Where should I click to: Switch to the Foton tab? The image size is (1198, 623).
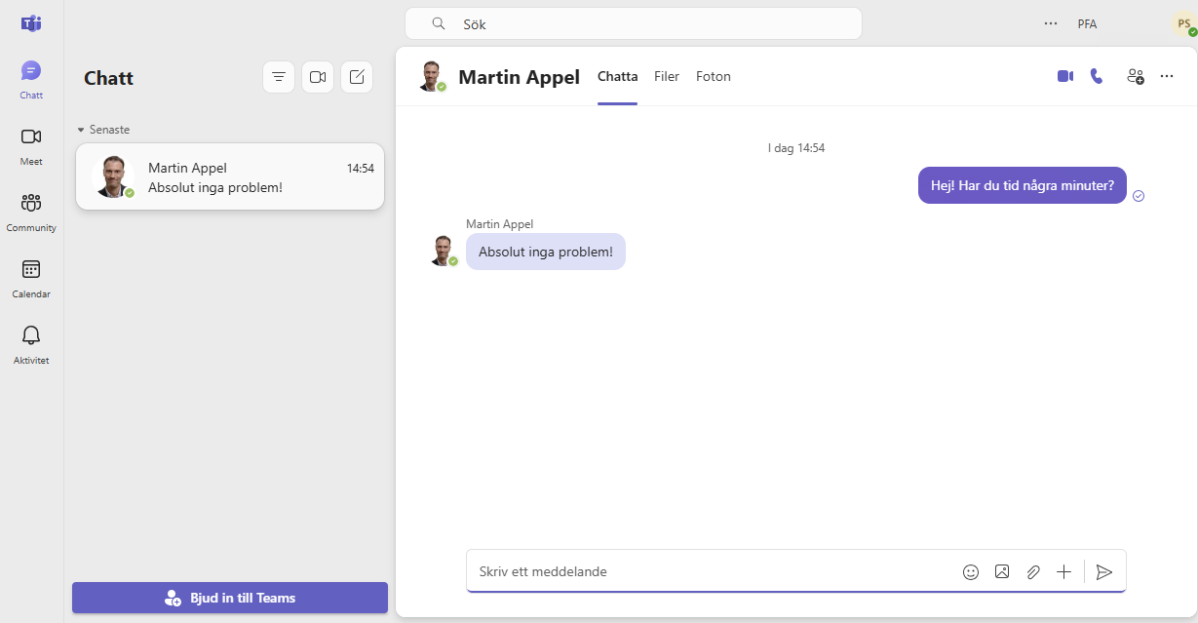point(713,75)
